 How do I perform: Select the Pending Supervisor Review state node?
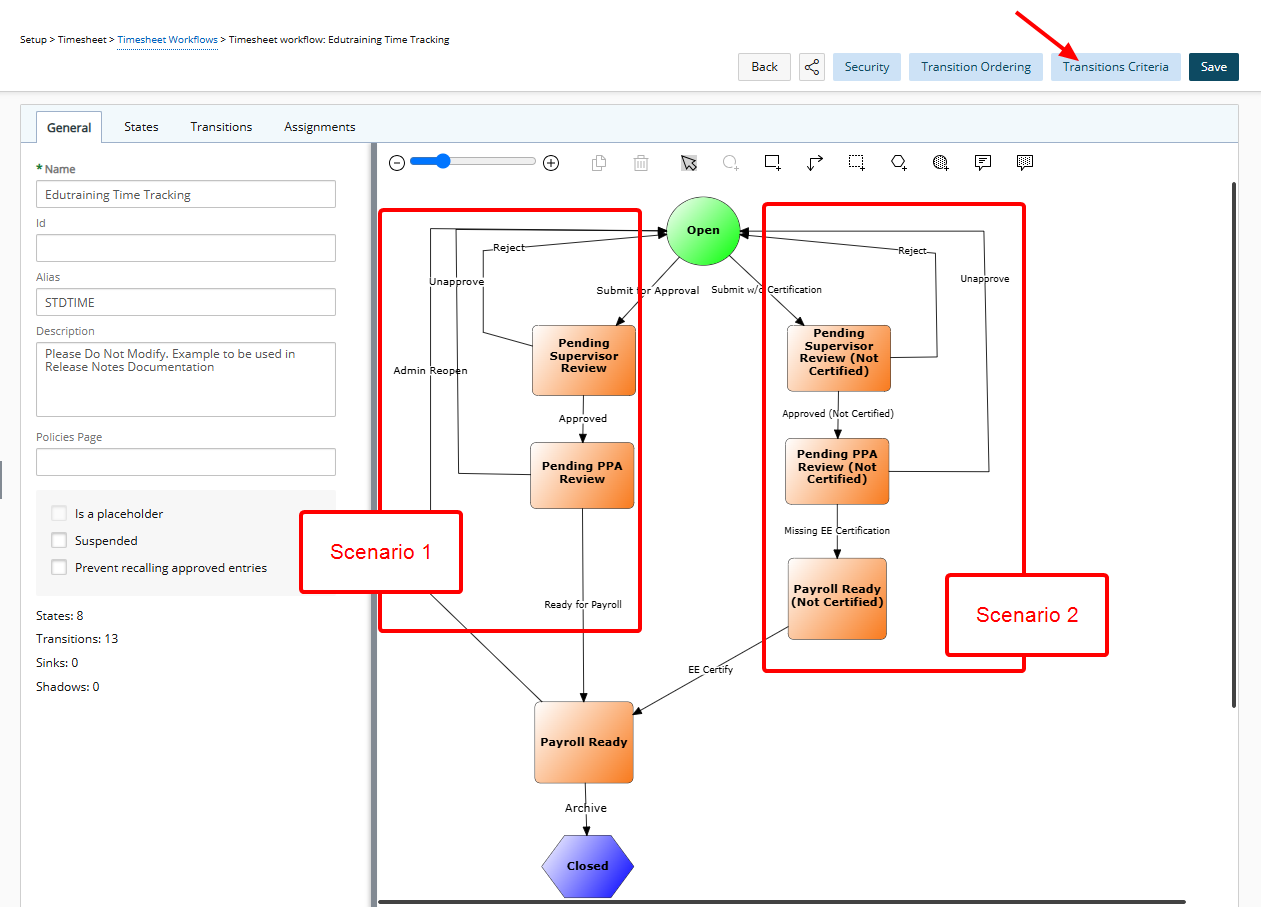point(584,360)
